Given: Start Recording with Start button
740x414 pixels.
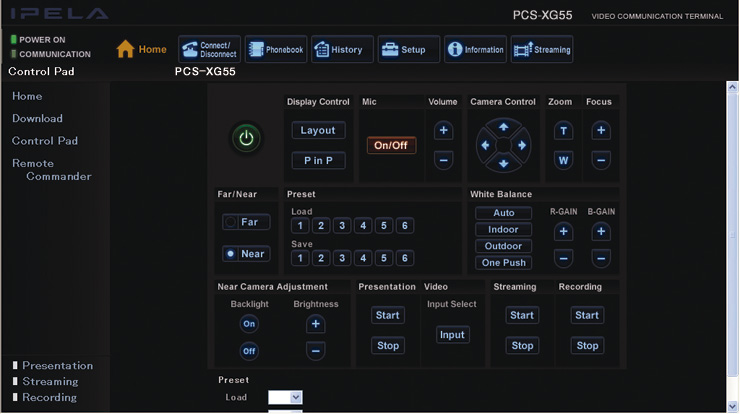Looking at the screenshot, I should point(587,315).
